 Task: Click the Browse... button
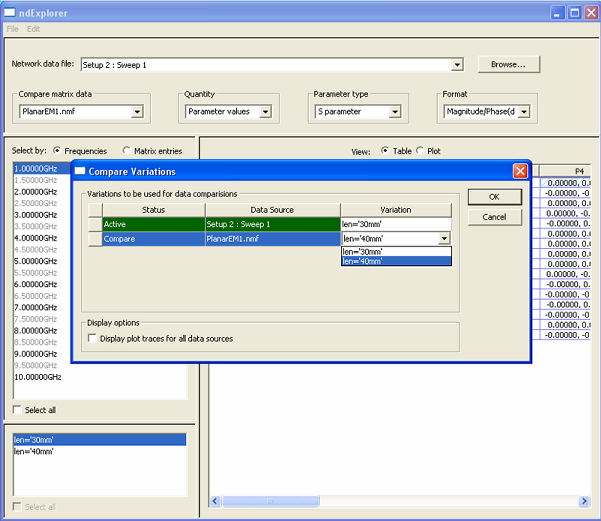(508, 64)
